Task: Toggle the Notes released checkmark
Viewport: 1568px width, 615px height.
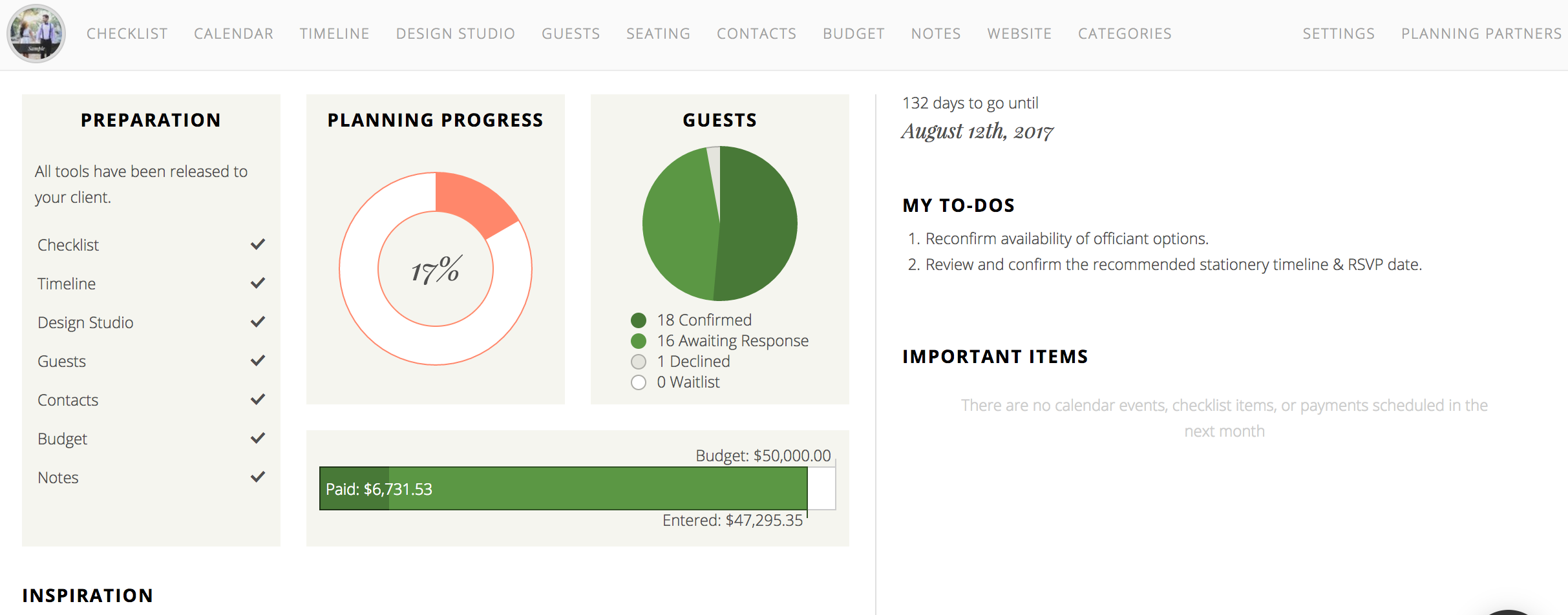Action: [258, 477]
